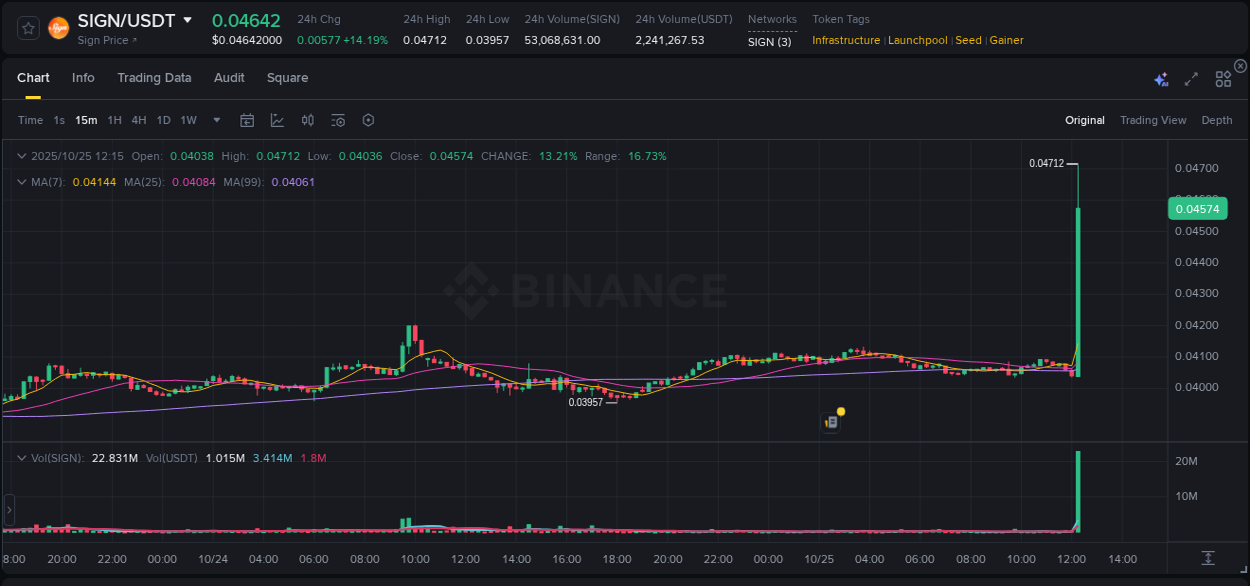Viewport: 1250px width, 586px height.
Task: Toggle the favorite star for SIGN/USDT
Action: pyautogui.click(x=27, y=28)
